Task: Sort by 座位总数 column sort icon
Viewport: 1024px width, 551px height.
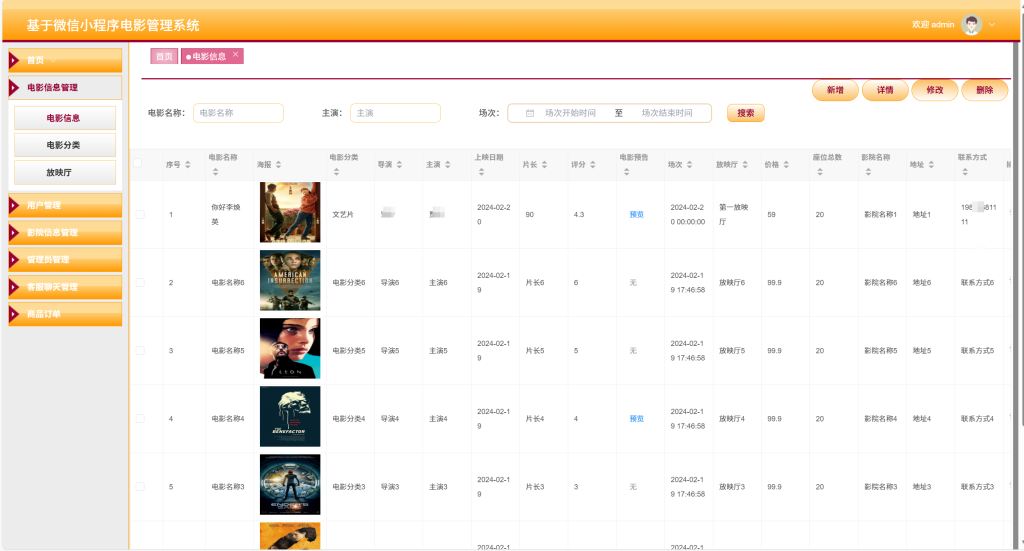Action: (x=820, y=172)
